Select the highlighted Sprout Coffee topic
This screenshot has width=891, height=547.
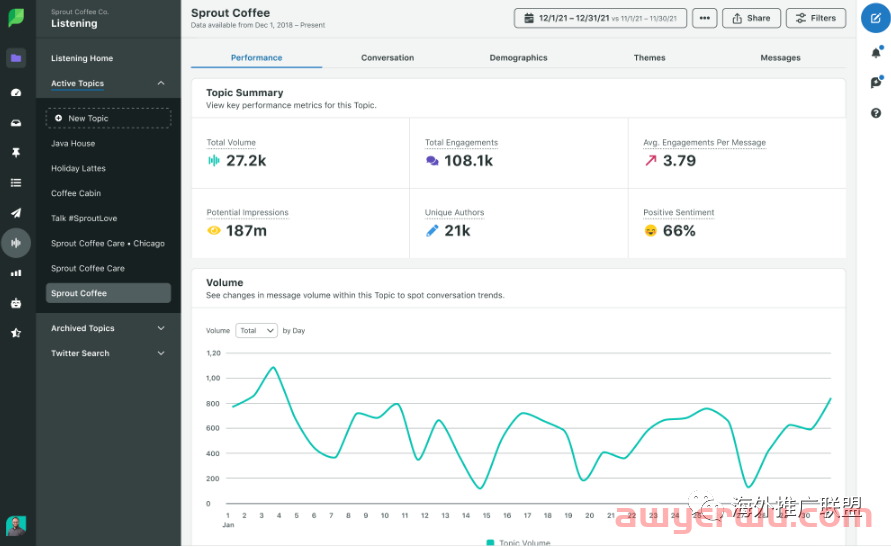[x=108, y=293]
